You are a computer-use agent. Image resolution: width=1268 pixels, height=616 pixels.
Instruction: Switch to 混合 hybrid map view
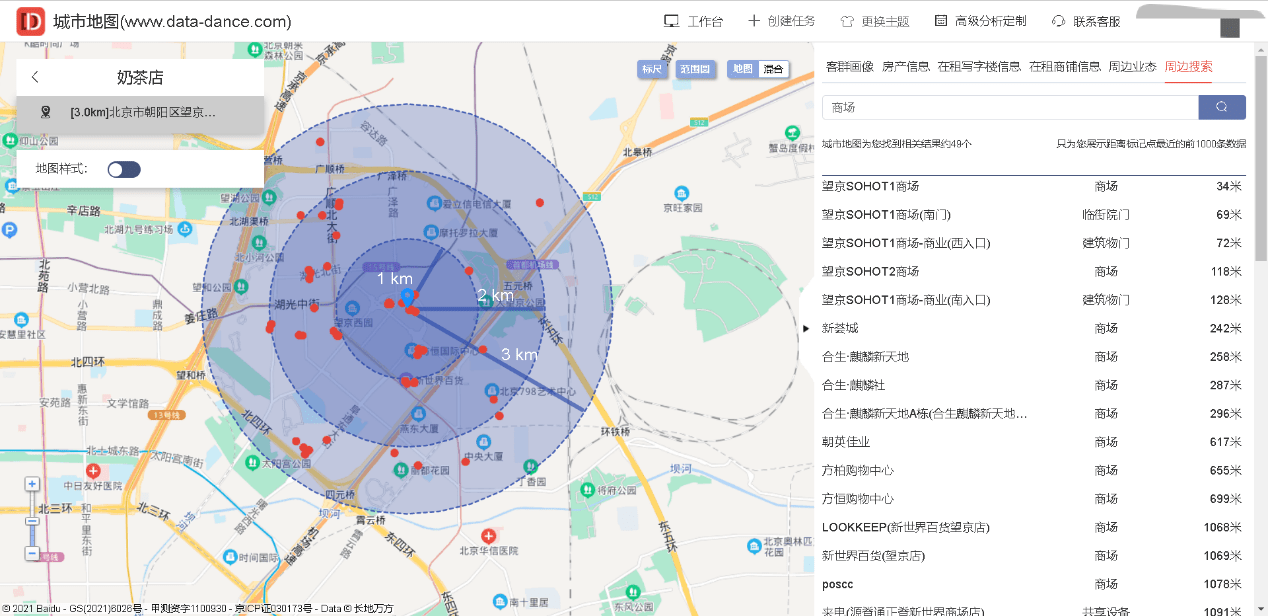coord(774,69)
